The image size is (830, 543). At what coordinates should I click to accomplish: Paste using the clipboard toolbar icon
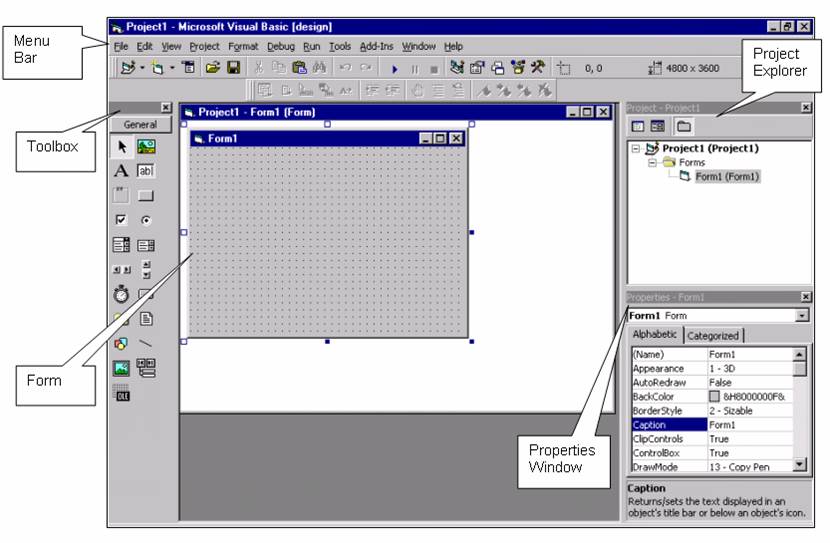(299, 67)
